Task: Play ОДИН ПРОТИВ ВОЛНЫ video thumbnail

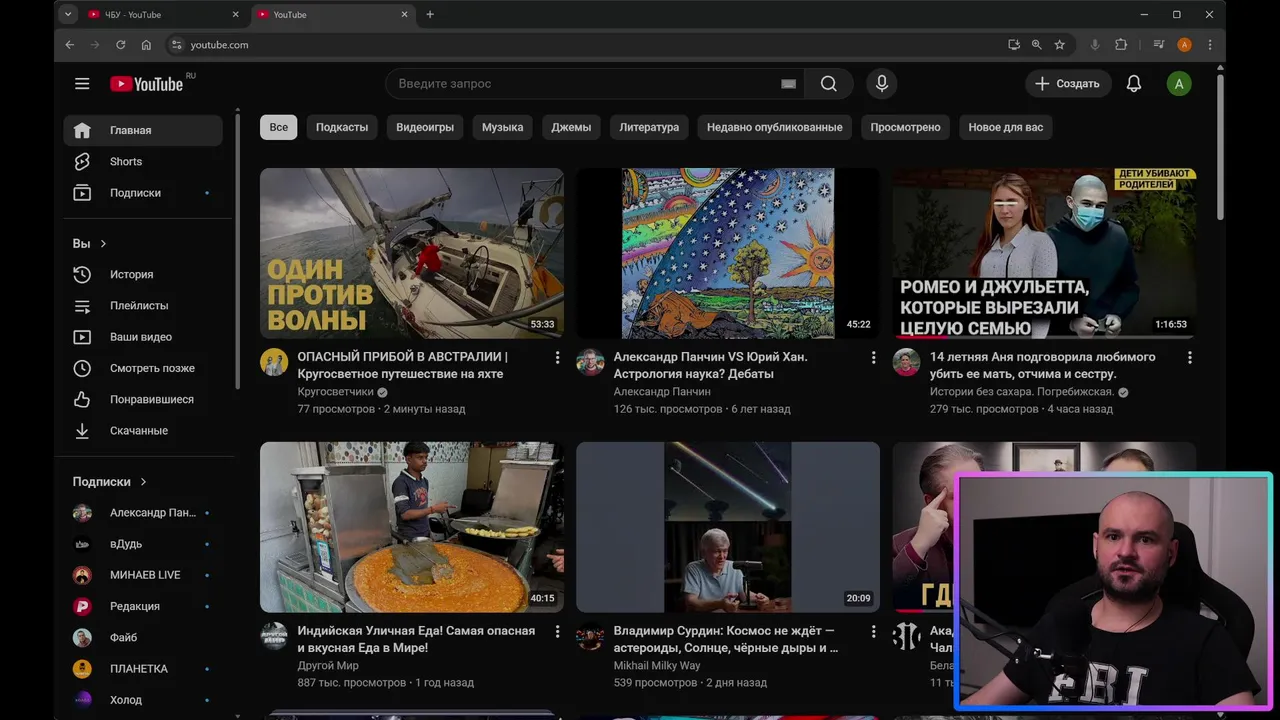Action: (412, 253)
